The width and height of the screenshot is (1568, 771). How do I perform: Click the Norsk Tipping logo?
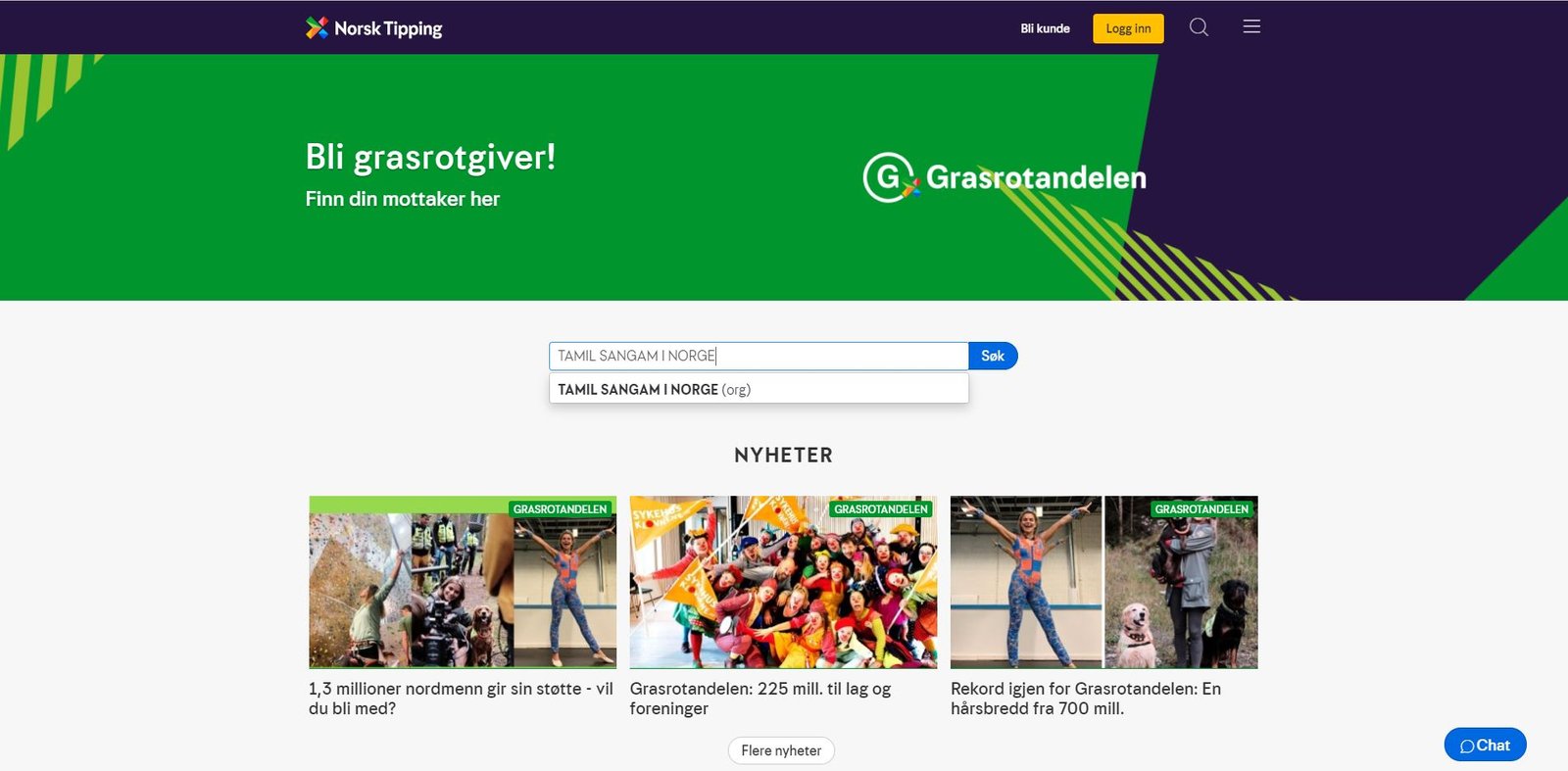373,28
